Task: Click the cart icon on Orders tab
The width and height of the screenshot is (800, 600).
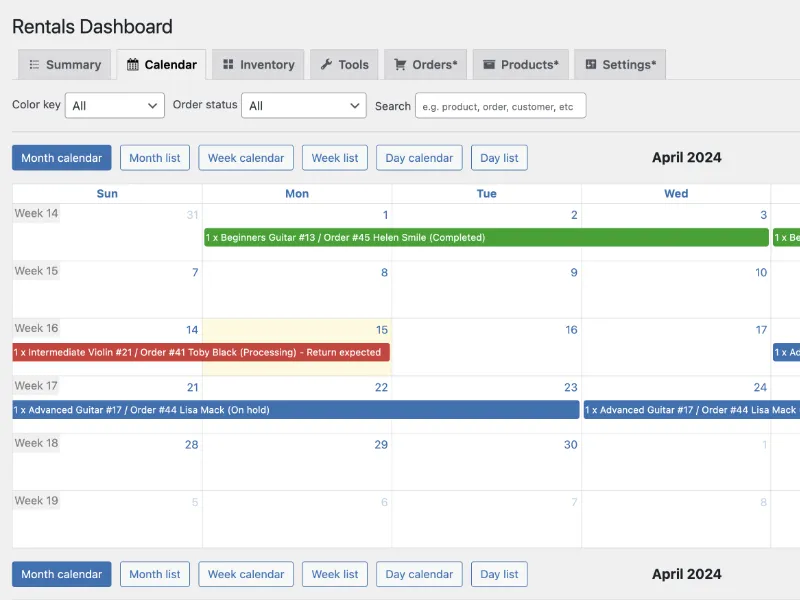Action: tap(400, 64)
